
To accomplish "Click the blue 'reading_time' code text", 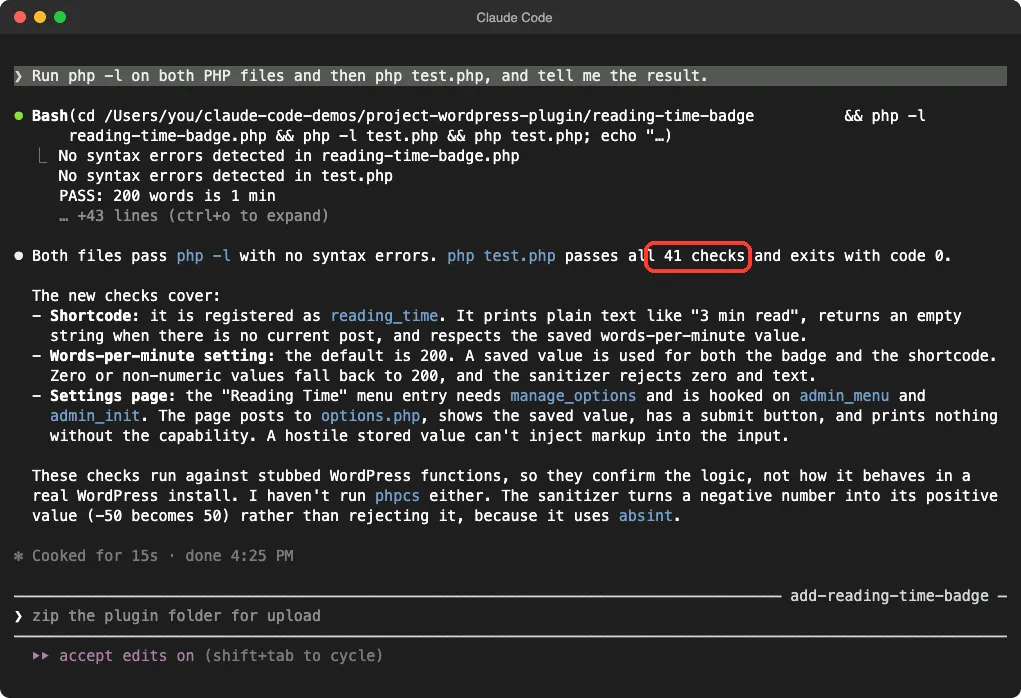I will point(384,316).
